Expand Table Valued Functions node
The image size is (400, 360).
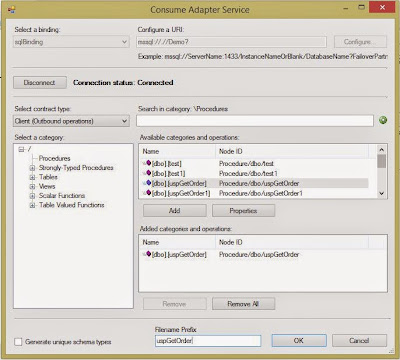(x=32, y=205)
